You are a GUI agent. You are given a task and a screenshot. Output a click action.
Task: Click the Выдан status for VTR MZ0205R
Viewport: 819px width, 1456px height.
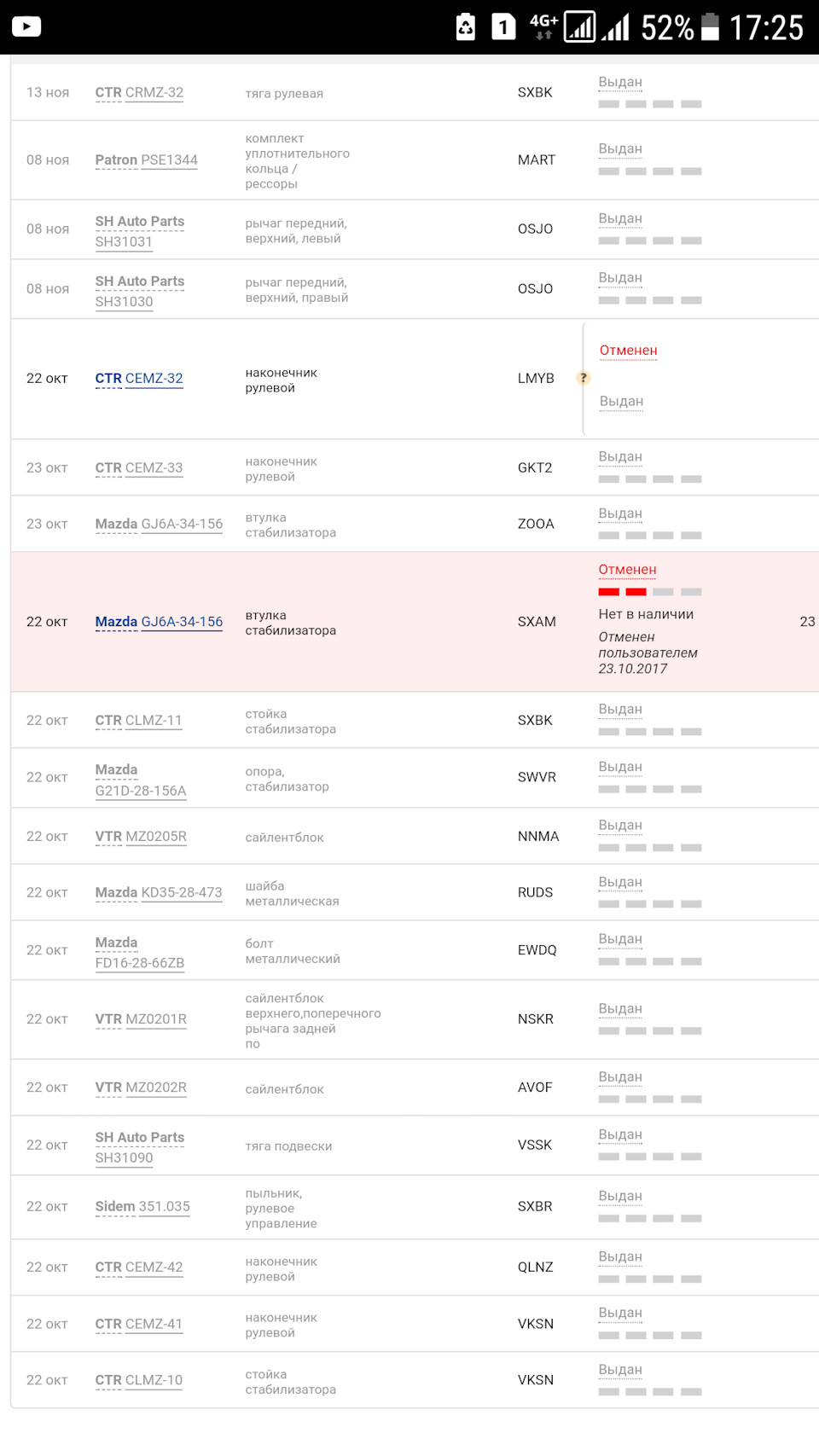620,826
